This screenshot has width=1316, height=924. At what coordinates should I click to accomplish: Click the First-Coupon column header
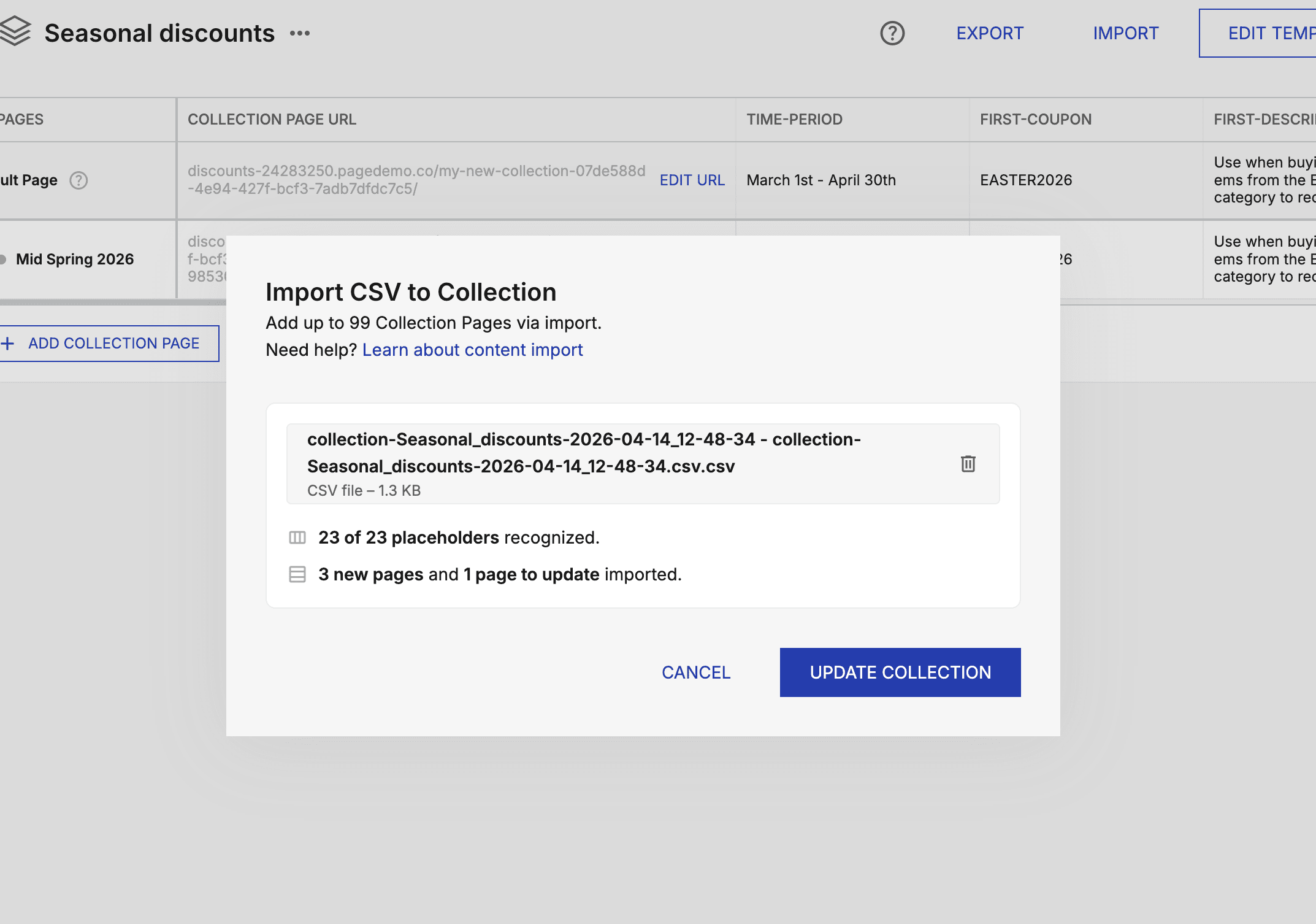click(x=1036, y=119)
